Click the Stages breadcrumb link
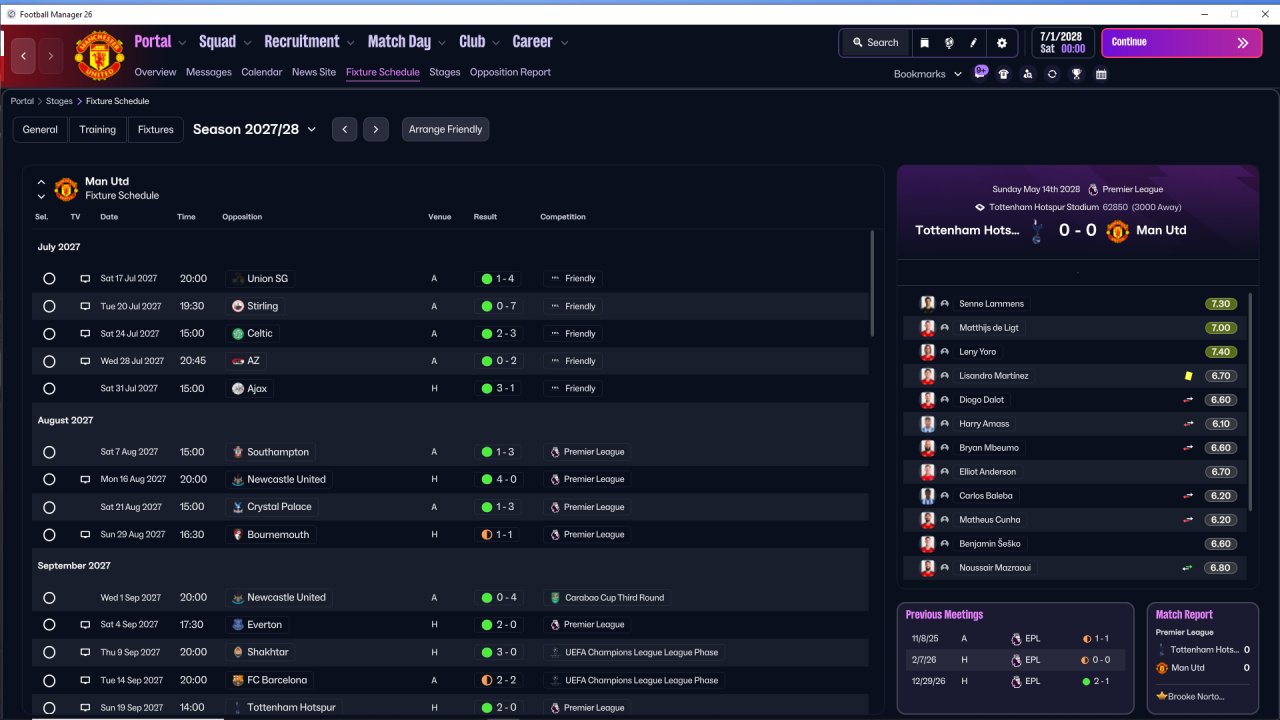Screen dimensions: 1280x720 tap(59, 101)
